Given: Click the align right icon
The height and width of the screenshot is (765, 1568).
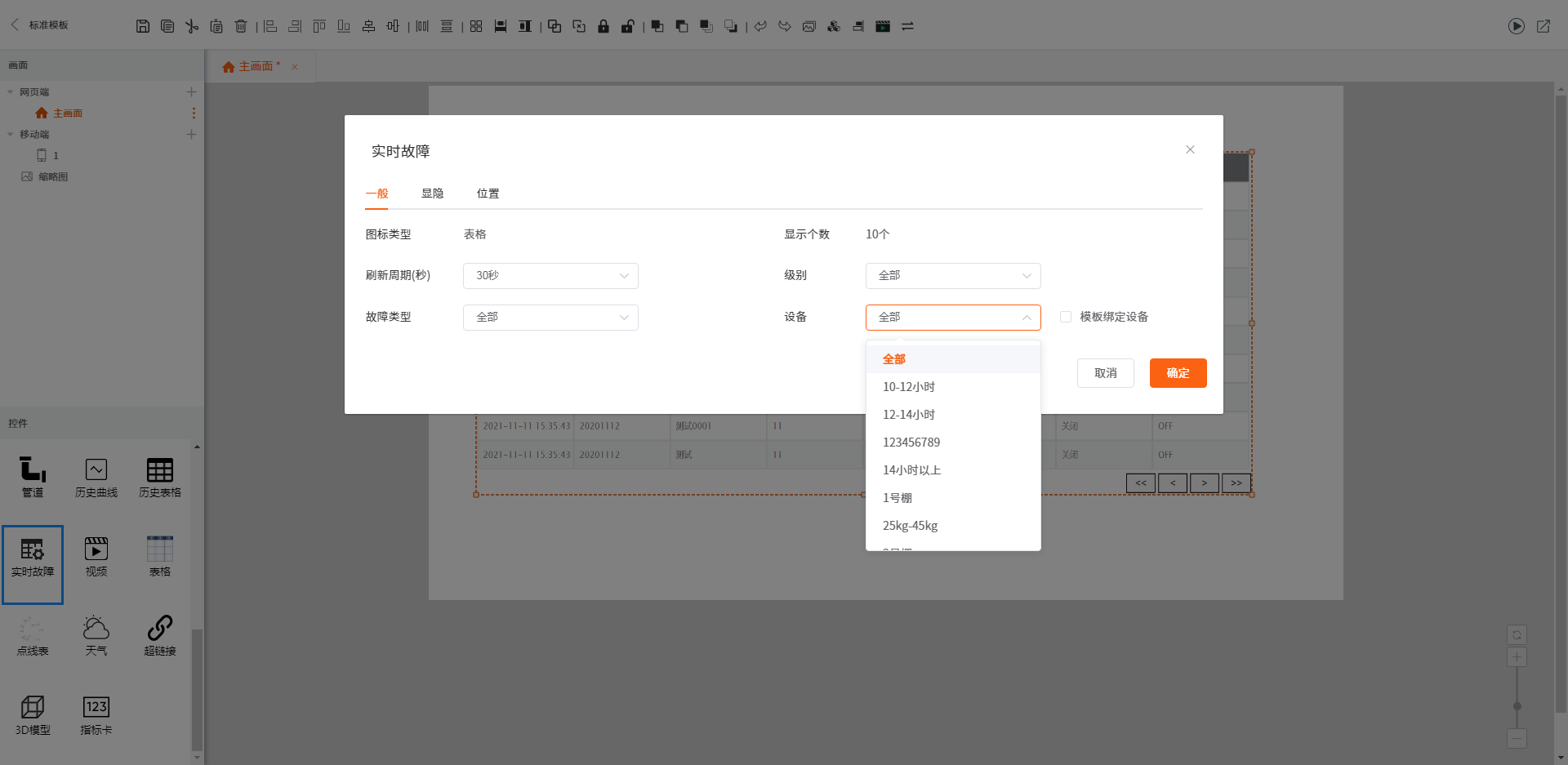Looking at the screenshot, I should pyautogui.click(x=295, y=26).
